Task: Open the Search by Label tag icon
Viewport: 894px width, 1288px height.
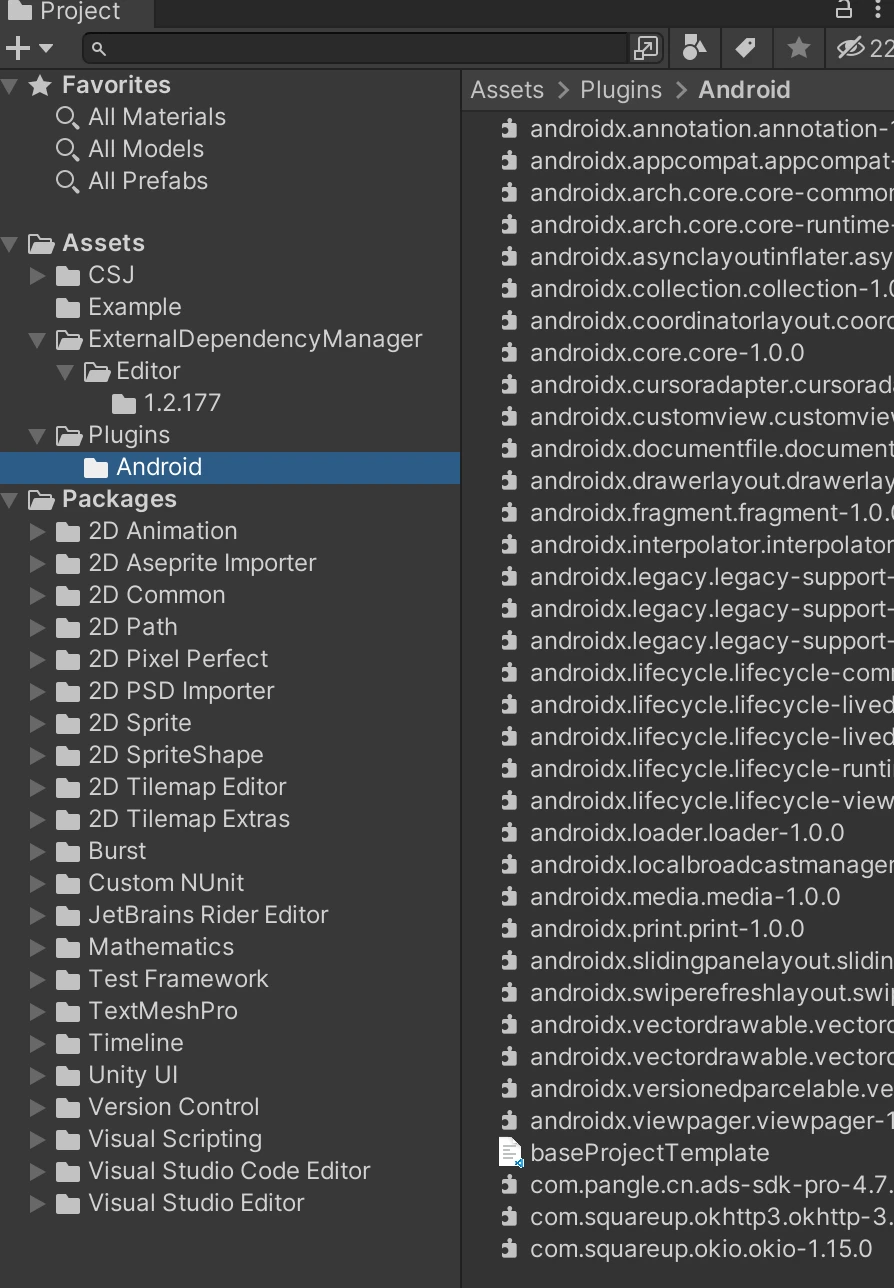Action: (746, 47)
